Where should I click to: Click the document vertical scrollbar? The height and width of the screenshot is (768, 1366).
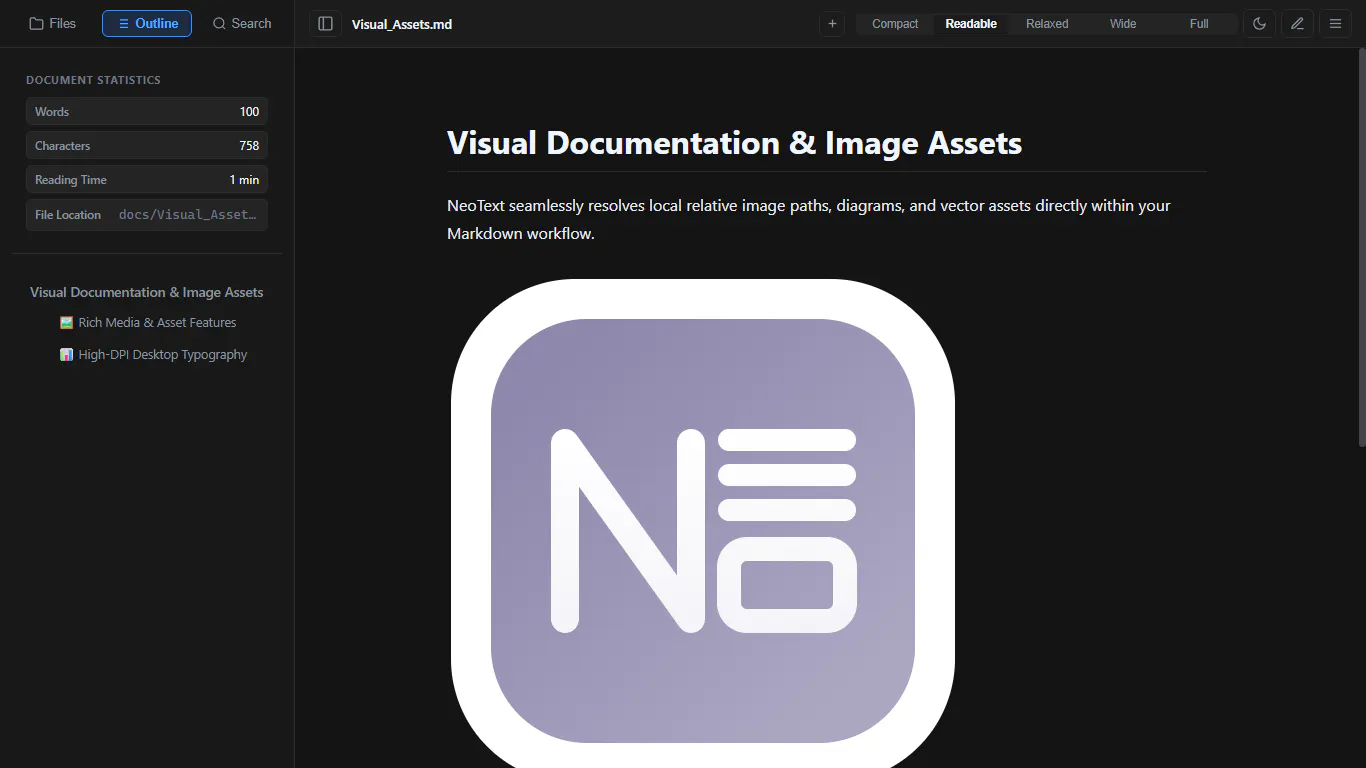[1361, 247]
